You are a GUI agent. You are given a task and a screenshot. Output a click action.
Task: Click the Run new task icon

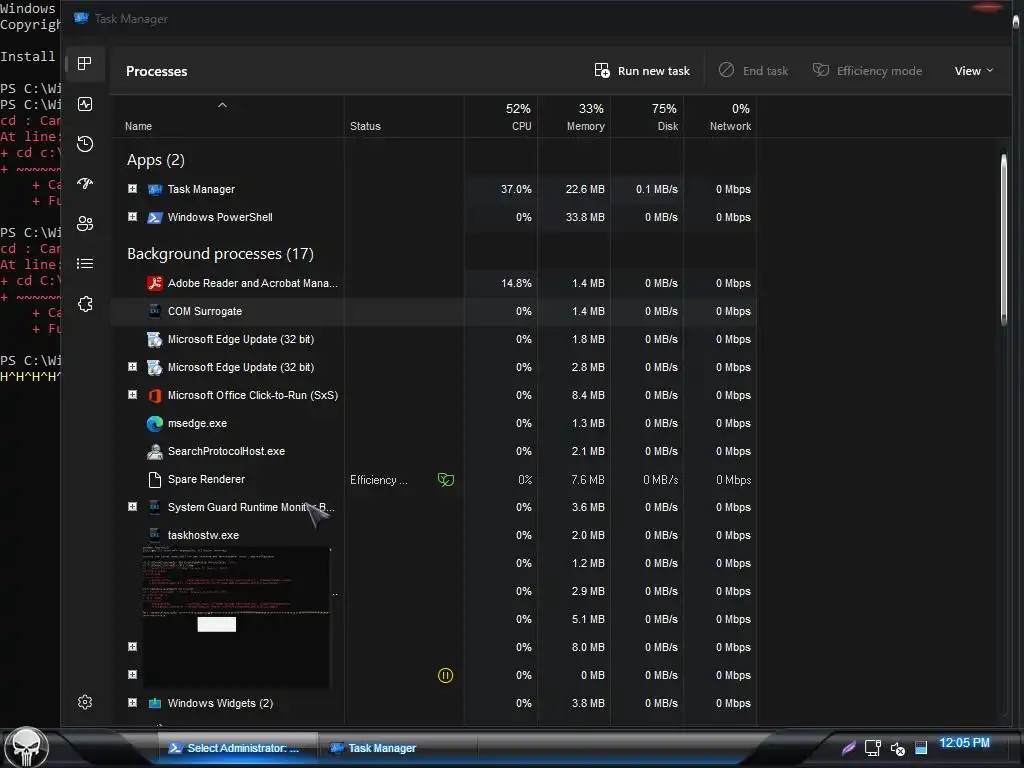click(x=601, y=70)
